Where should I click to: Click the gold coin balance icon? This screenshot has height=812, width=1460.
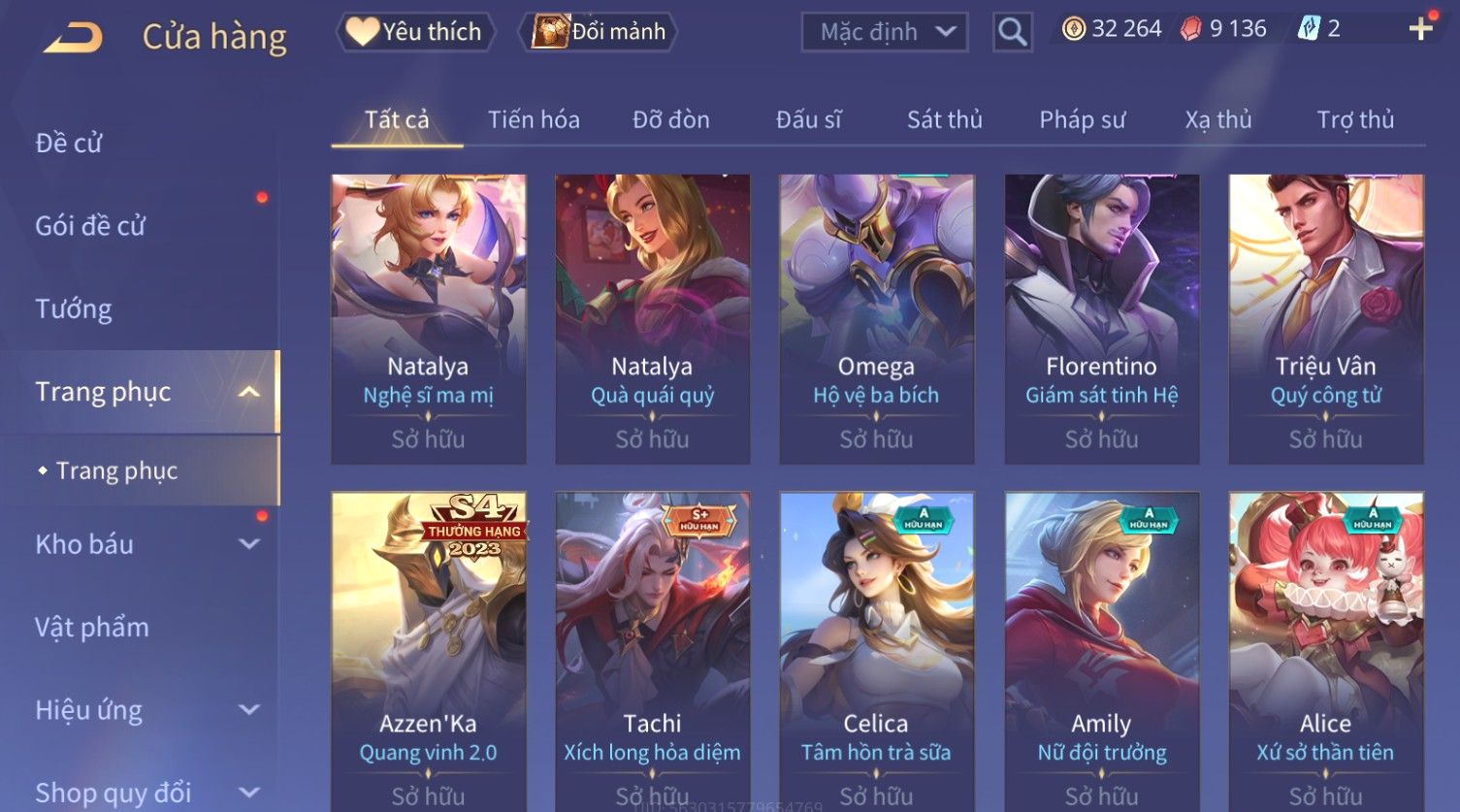coord(1073,29)
